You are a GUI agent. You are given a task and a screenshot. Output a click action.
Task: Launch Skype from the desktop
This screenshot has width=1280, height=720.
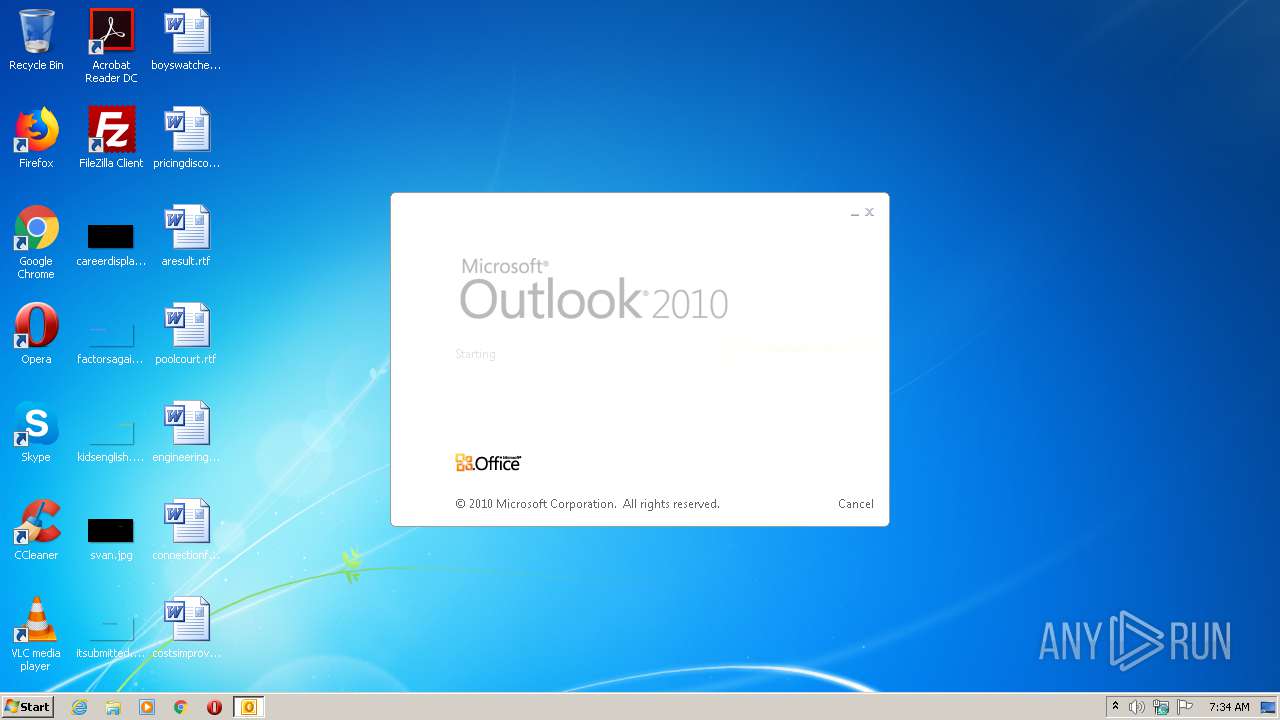point(36,432)
